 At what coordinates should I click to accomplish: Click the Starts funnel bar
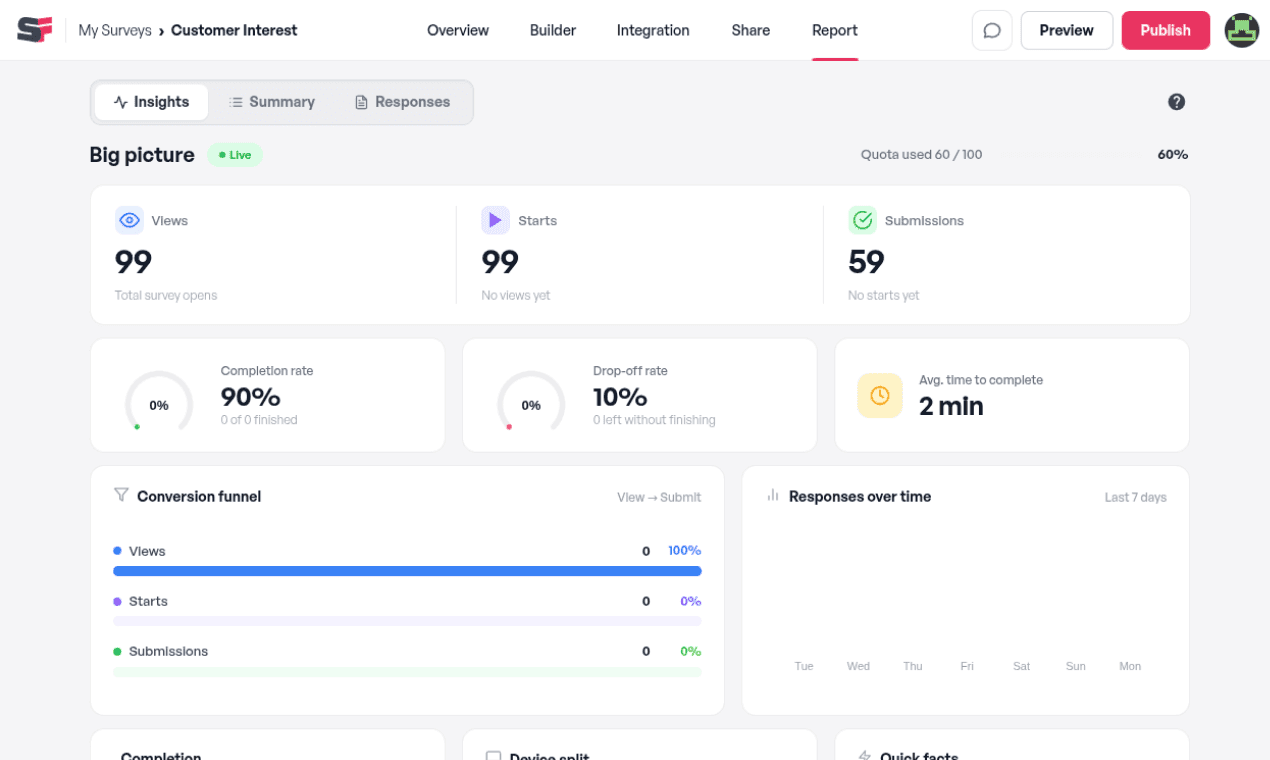[407, 621]
